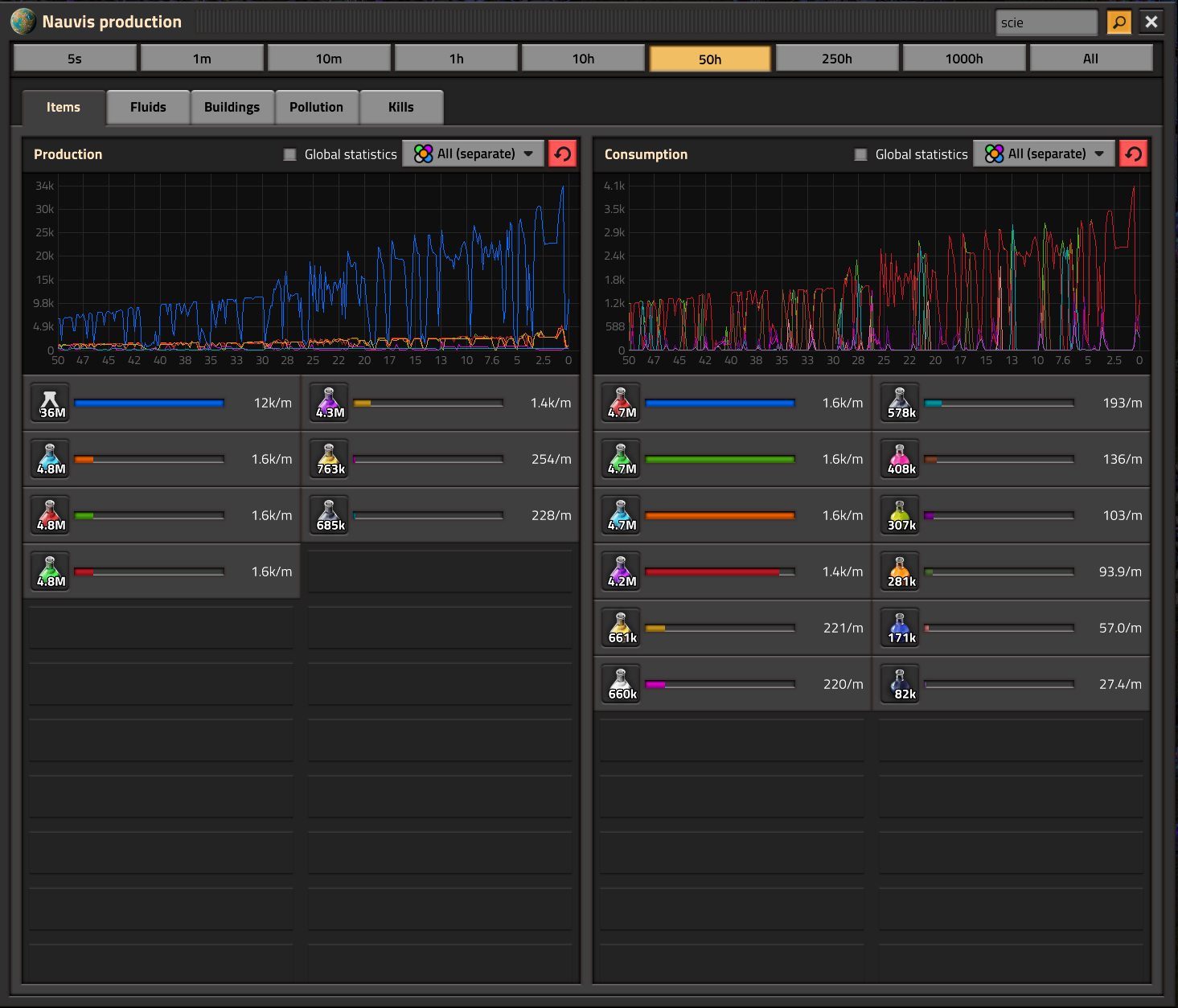The height and width of the screenshot is (1008, 1178).
Task: Reset Production graph with red arrow button
Action: point(563,154)
